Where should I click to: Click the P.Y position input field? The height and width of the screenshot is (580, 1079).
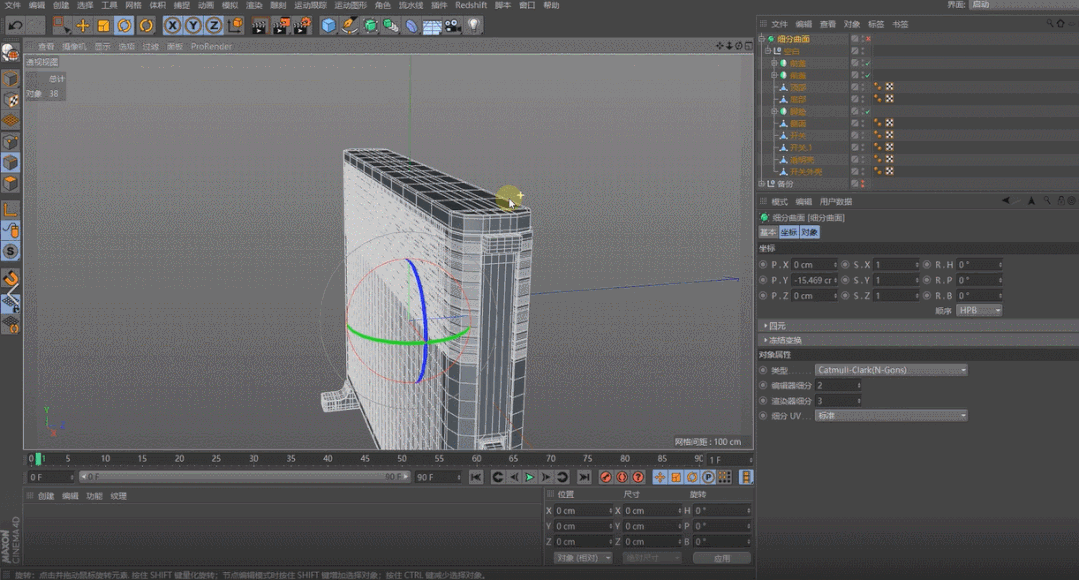[x=812, y=280]
